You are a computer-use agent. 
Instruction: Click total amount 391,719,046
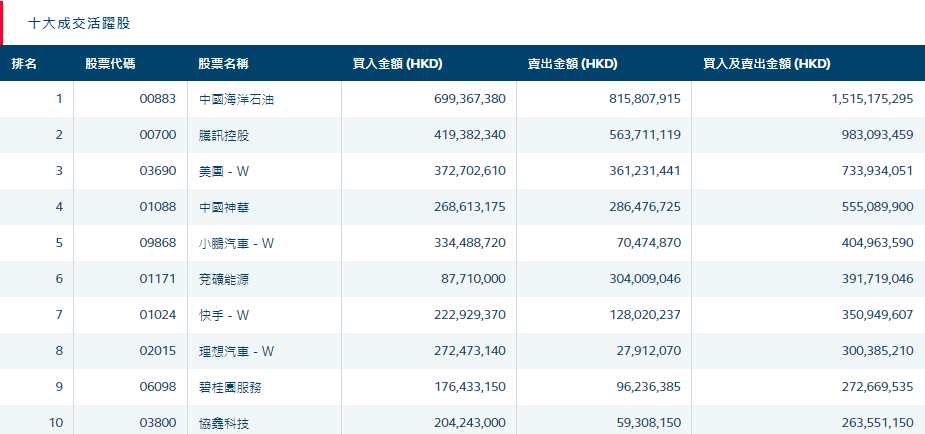[877, 279]
